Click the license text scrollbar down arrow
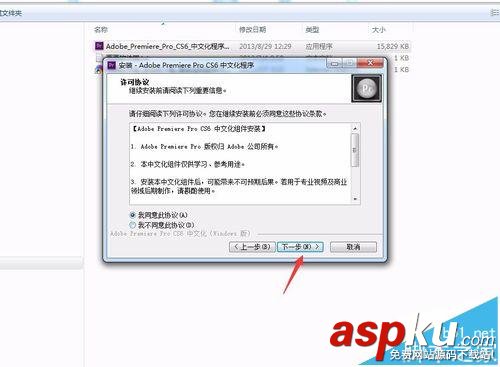 (355, 199)
